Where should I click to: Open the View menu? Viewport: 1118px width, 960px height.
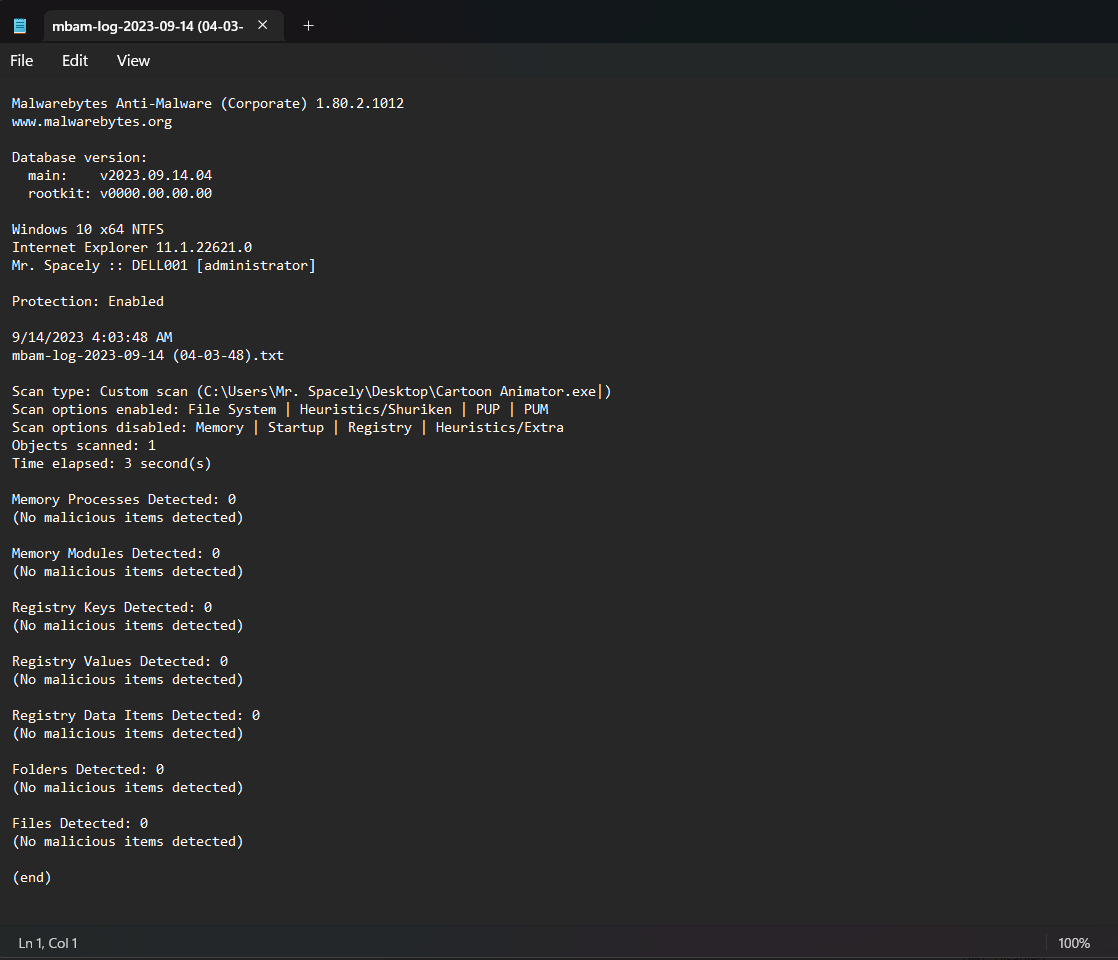coord(133,61)
